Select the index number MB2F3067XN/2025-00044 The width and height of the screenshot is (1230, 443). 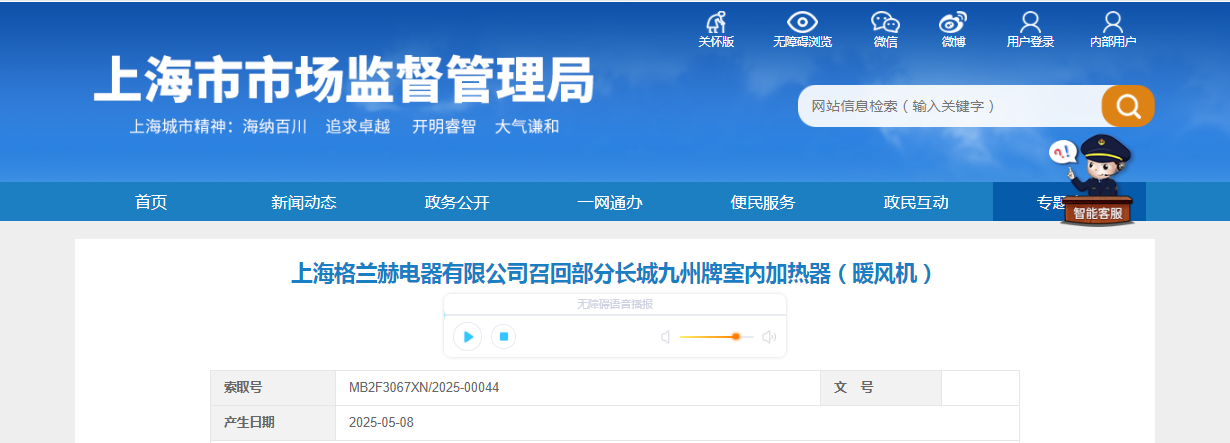(x=424, y=388)
